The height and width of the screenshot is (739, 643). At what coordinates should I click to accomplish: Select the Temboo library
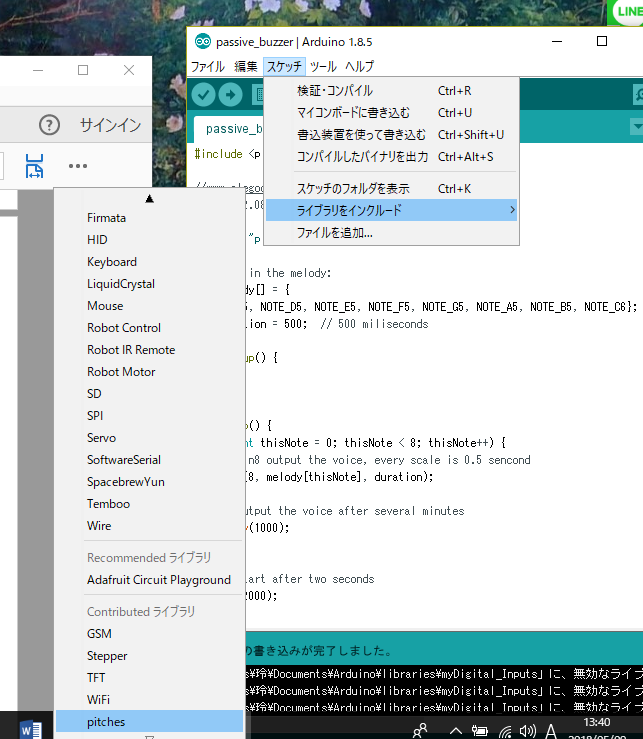click(x=149, y=504)
